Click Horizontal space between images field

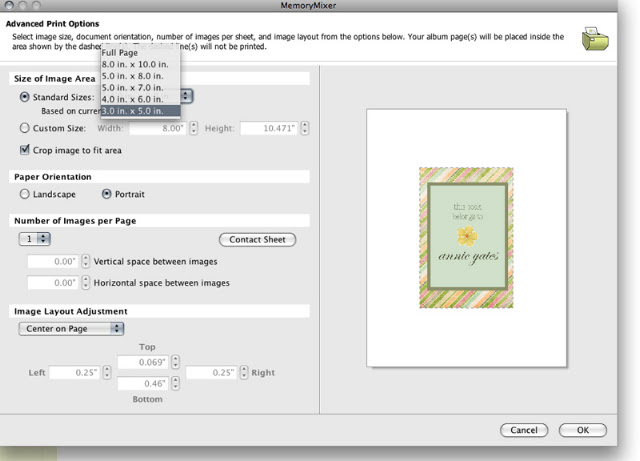pos(53,283)
